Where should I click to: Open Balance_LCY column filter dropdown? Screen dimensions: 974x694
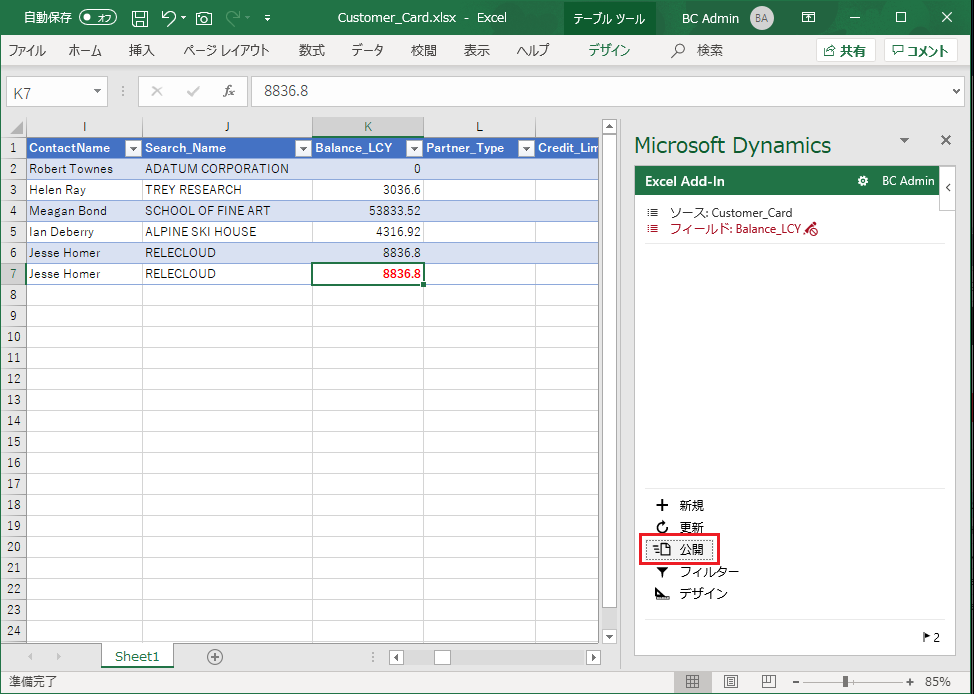pyautogui.click(x=414, y=148)
